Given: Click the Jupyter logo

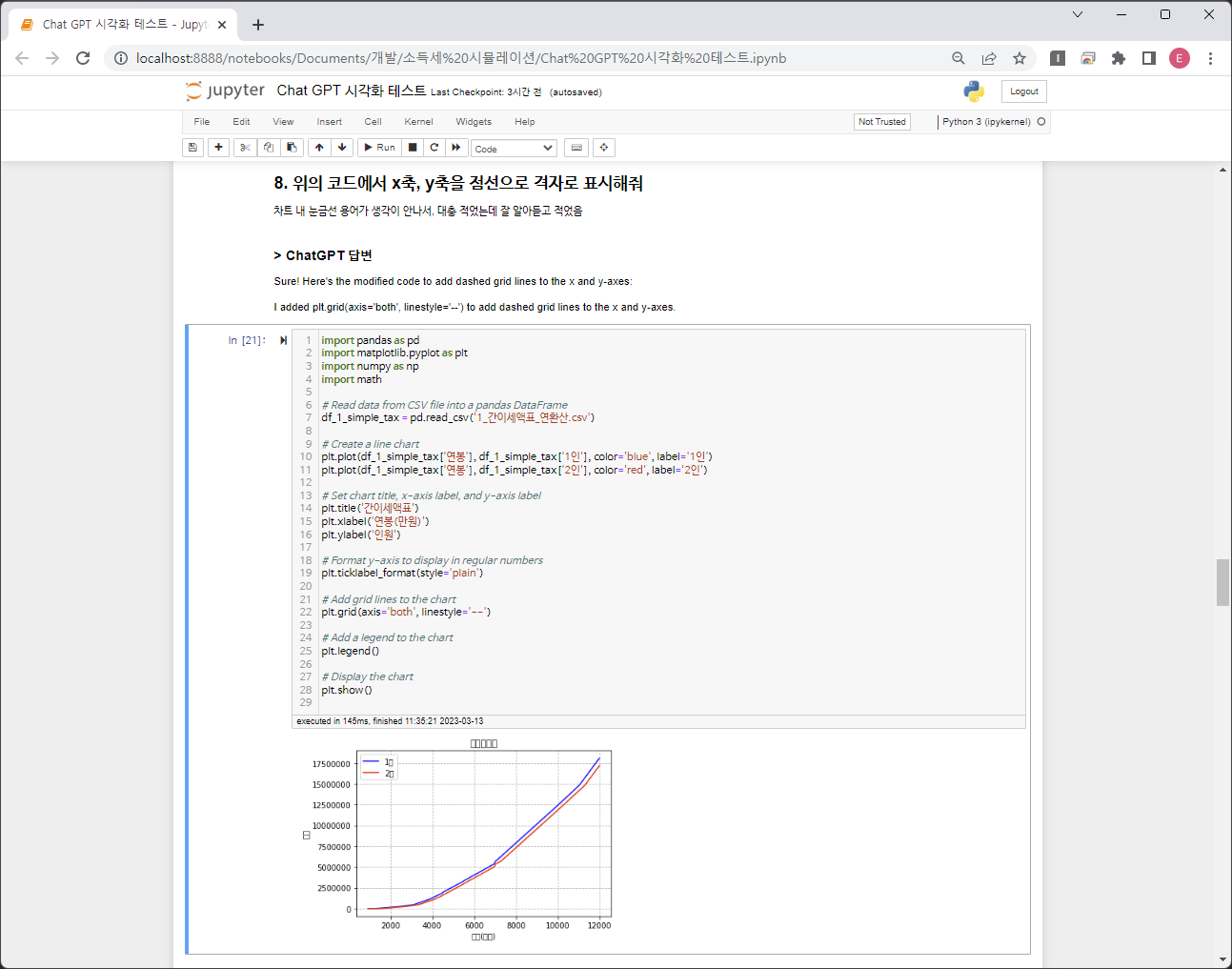Looking at the screenshot, I should pyautogui.click(x=225, y=91).
